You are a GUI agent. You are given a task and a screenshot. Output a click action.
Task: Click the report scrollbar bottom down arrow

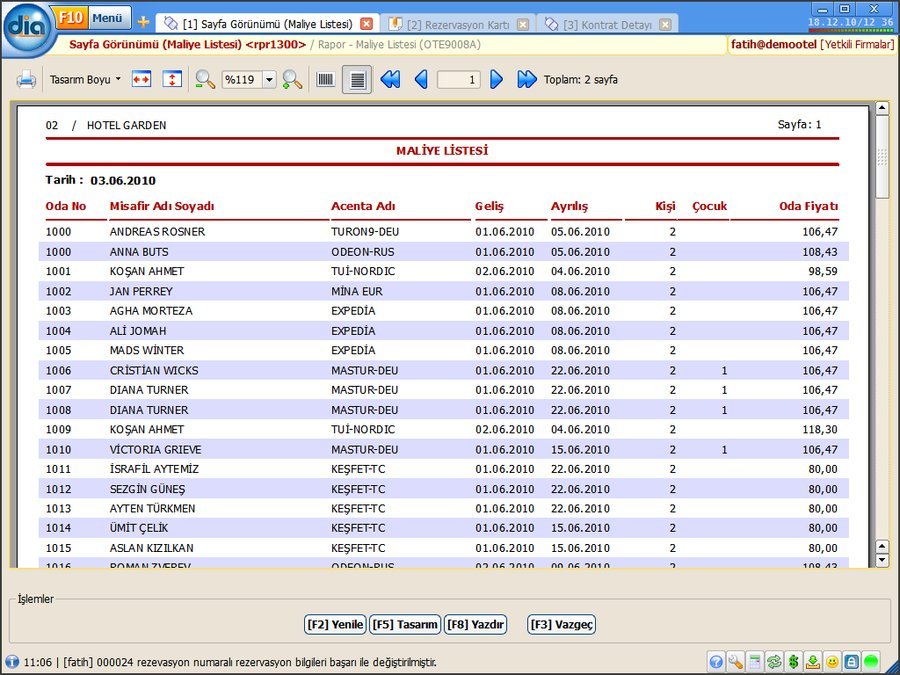point(882,560)
